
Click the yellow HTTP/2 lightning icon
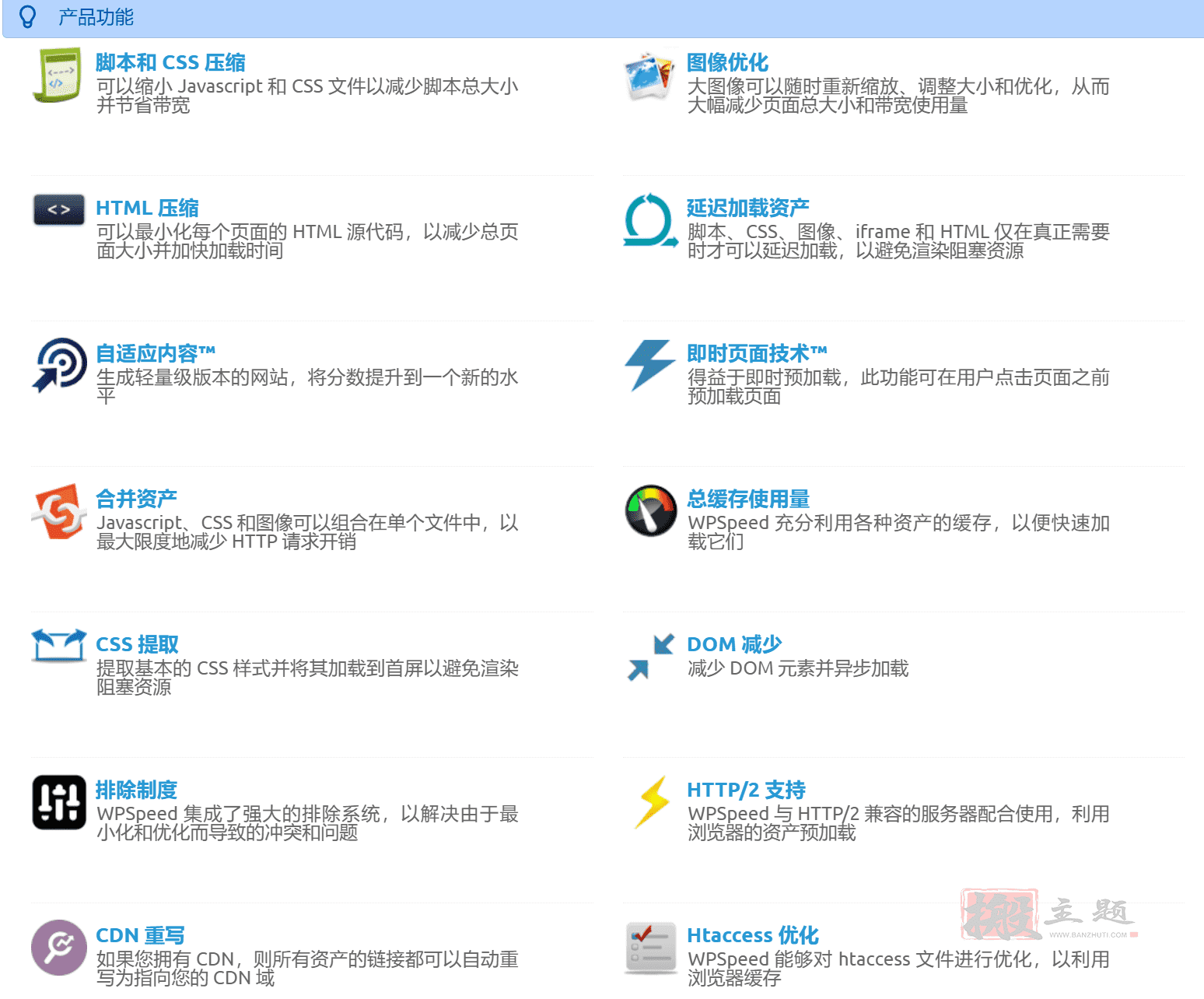653,802
